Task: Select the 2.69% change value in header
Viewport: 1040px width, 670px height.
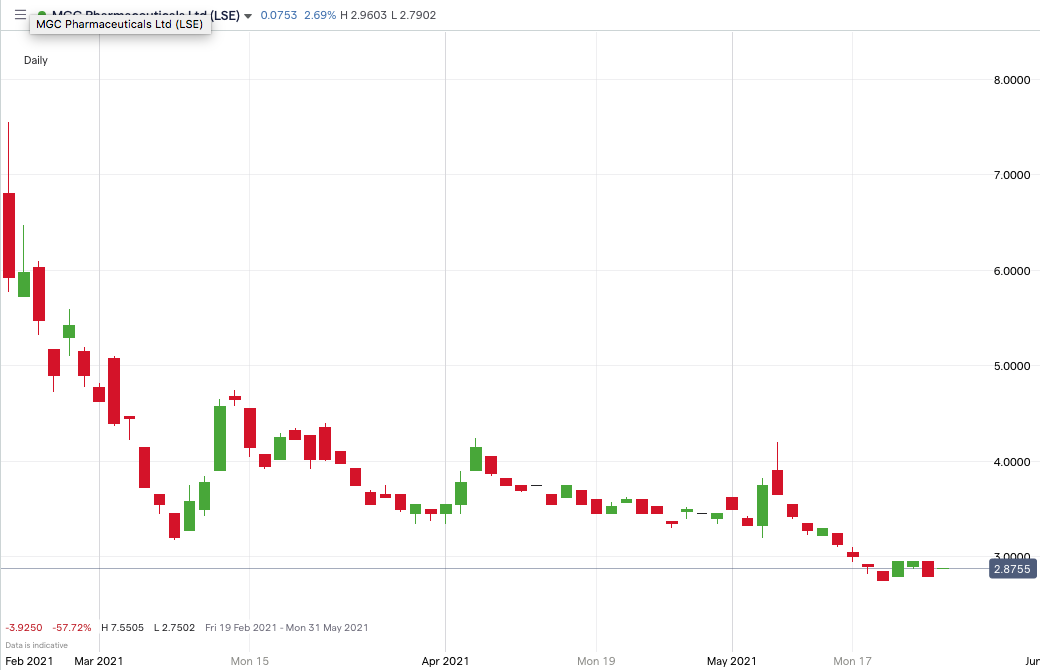Action: 320,15
